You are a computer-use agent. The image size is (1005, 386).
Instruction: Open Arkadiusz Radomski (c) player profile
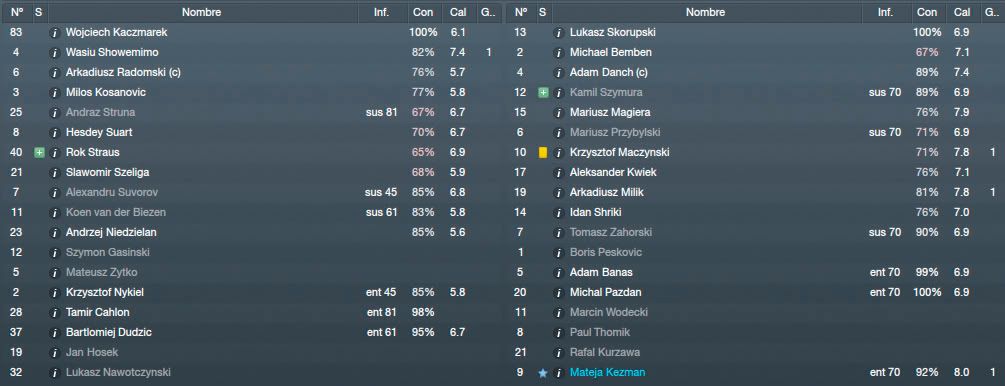(123, 72)
